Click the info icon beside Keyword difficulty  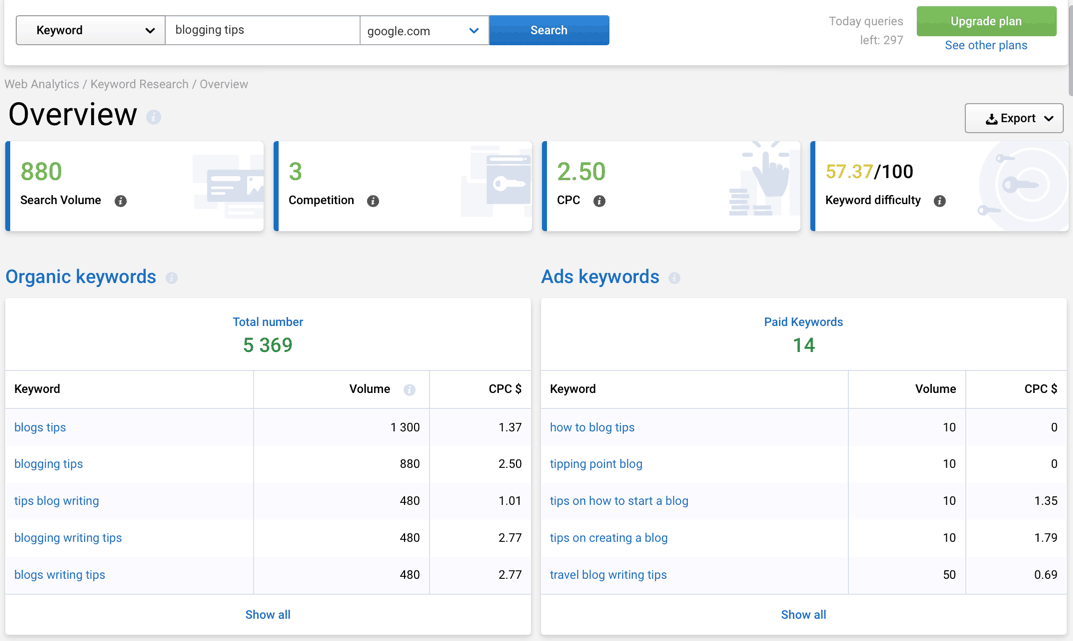938,201
